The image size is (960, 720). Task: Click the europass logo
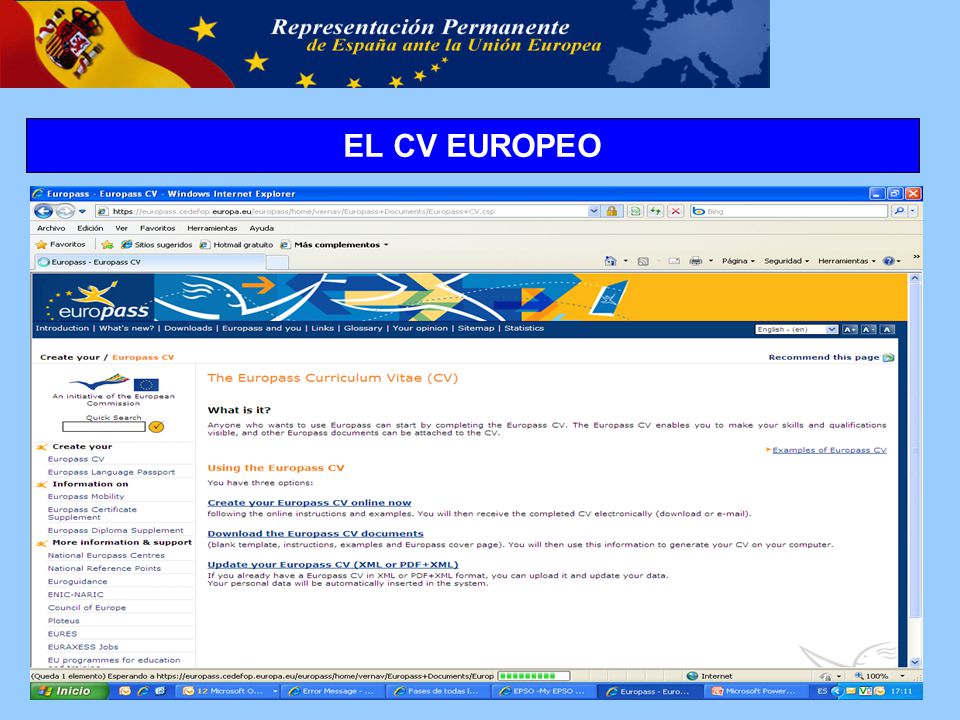click(x=98, y=302)
